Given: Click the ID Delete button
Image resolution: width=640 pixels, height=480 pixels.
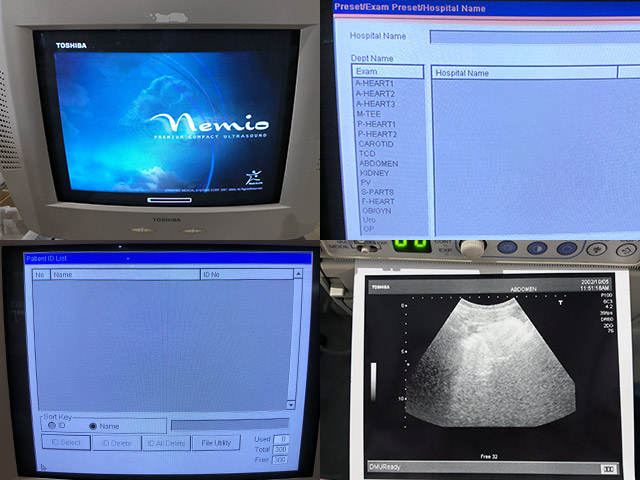Looking at the screenshot, I should pyautogui.click(x=117, y=443).
